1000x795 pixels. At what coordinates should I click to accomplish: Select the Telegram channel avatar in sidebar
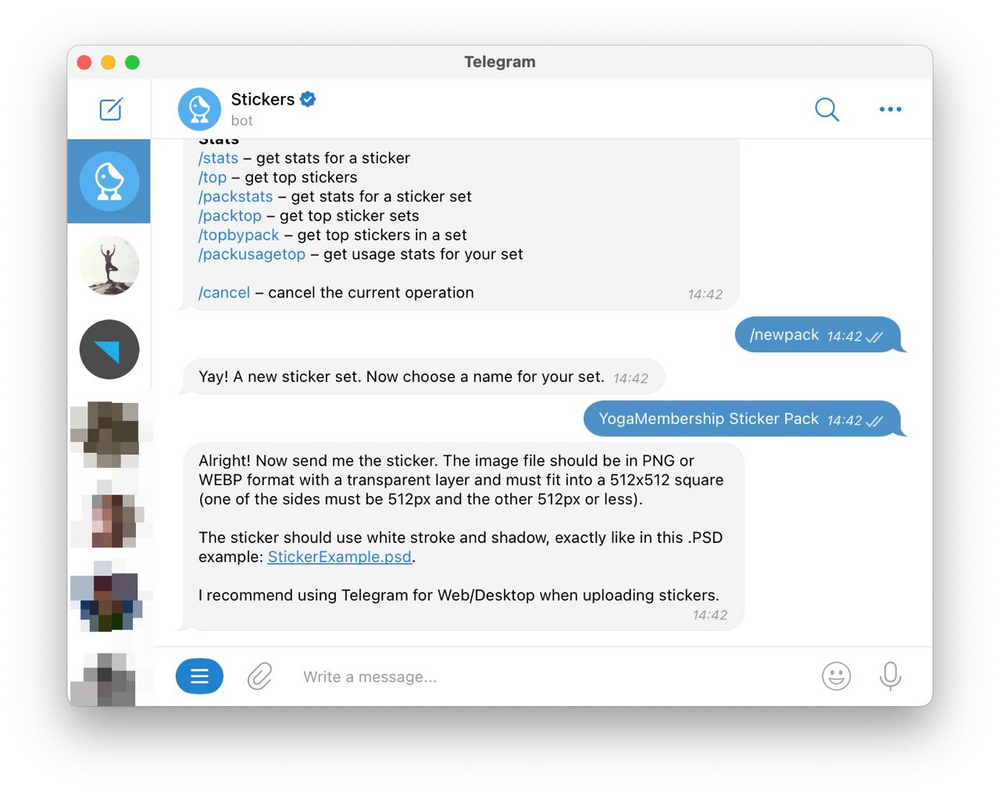(x=109, y=350)
